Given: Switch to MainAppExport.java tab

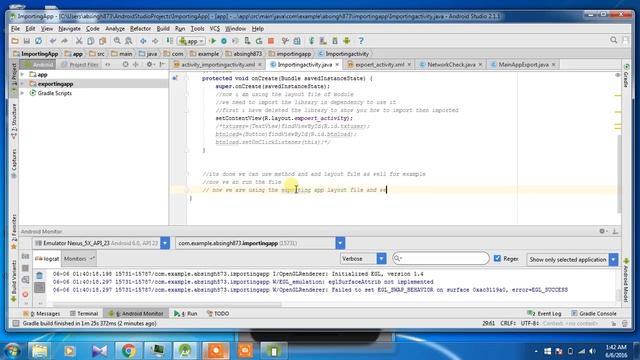Looking at the screenshot, I should pyautogui.click(x=523, y=64).
